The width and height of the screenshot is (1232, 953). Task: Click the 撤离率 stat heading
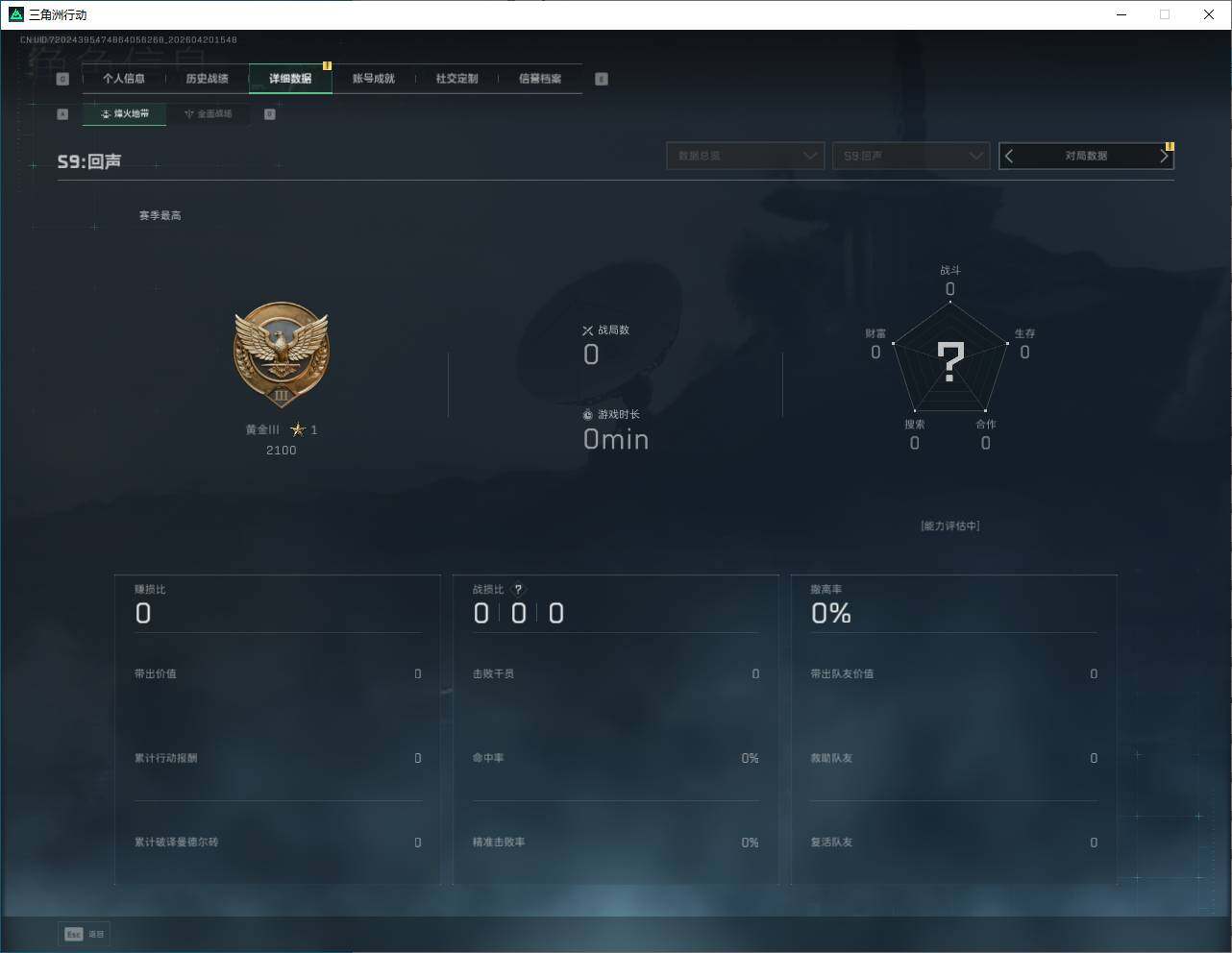(x=826, y=590)
